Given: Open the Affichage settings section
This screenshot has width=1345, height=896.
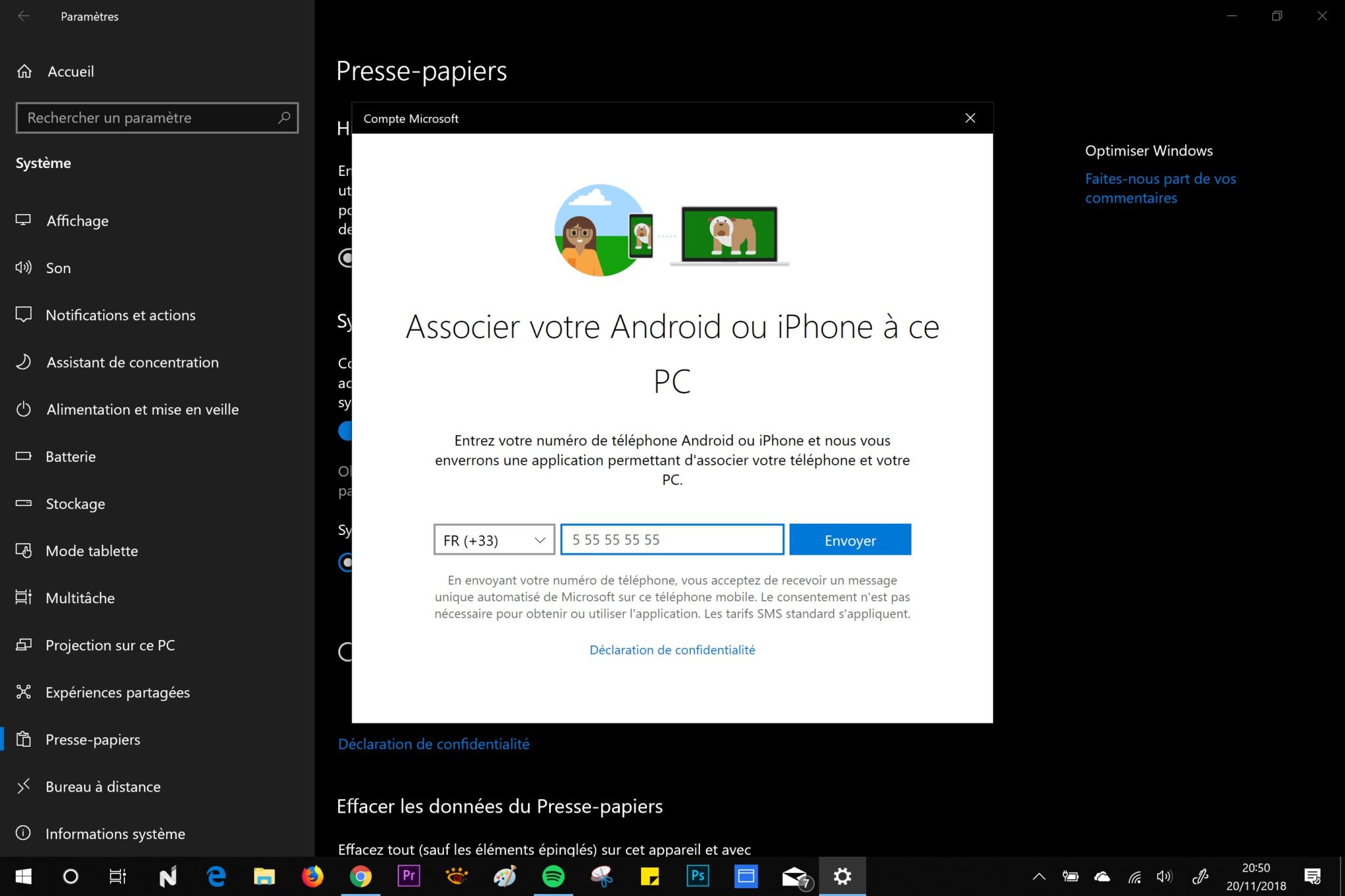Looking at the screenshot, I should tap(77, 221).
